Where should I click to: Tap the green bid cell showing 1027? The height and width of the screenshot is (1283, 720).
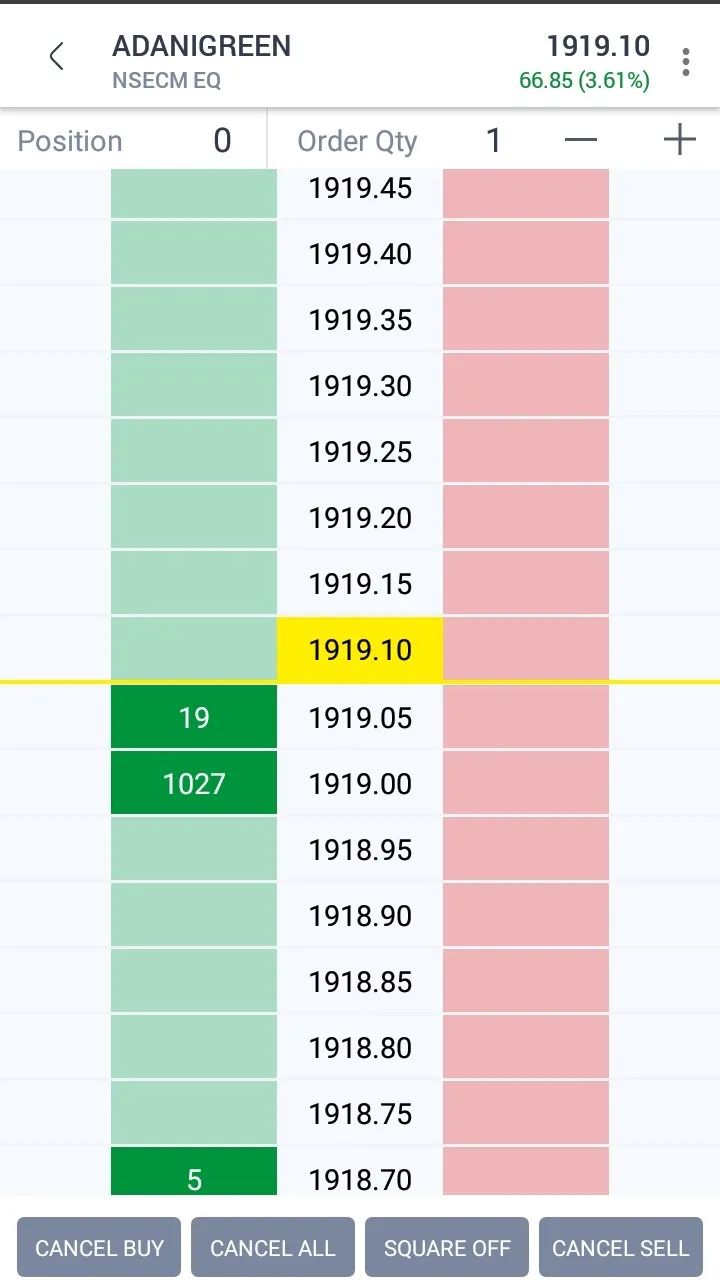[x=194, y=783]
